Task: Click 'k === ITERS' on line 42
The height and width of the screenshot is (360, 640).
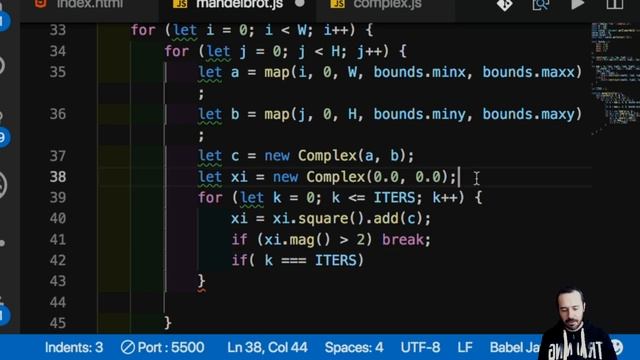Action: tap(310, 260)
